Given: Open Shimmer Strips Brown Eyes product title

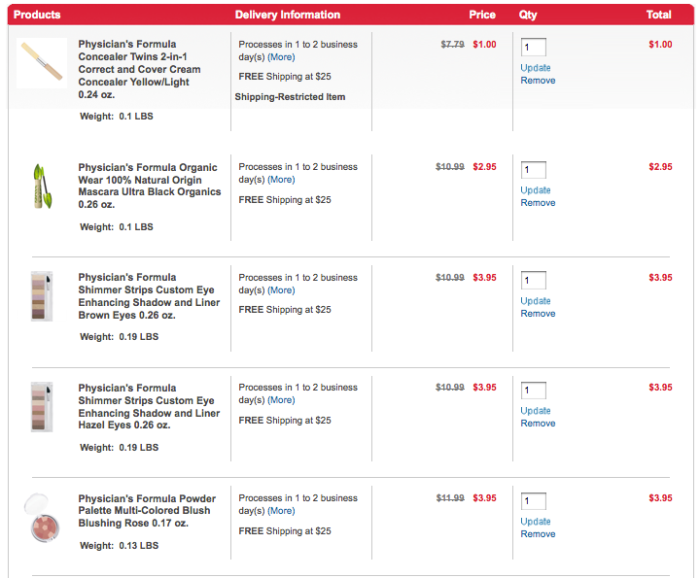Looking at the screenshot, I should [148, 296].
